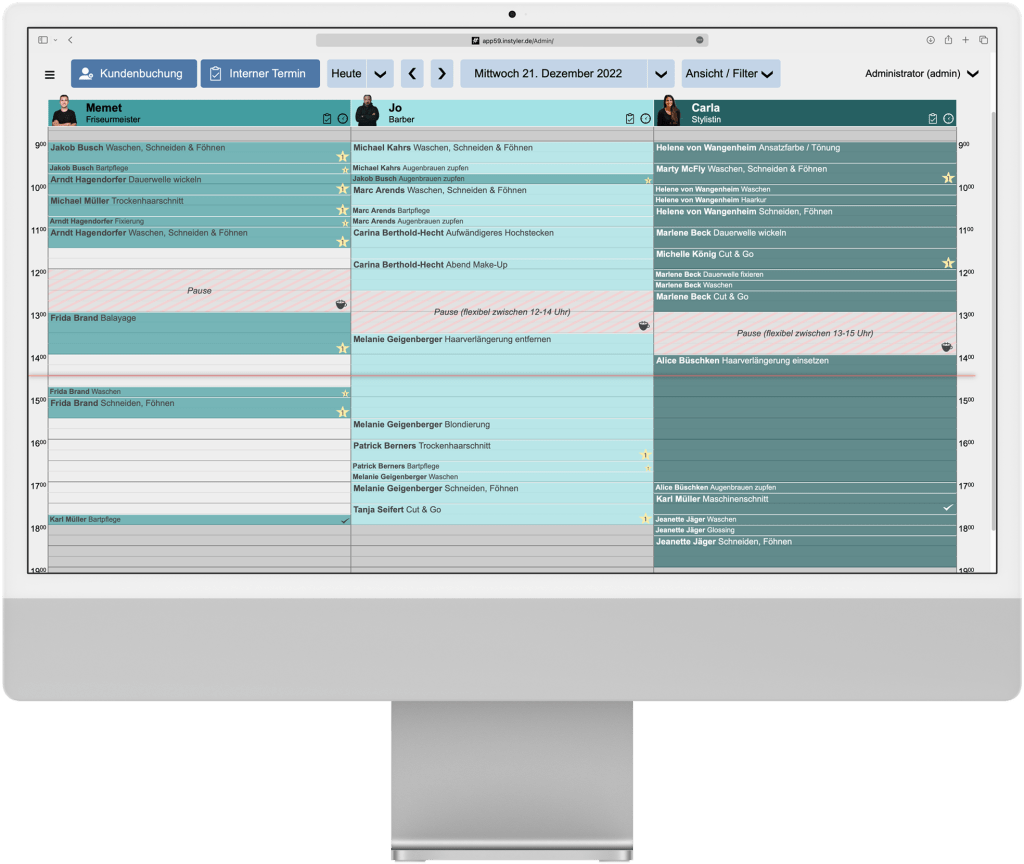Go to the previous day arrow
Screen dimensions: 1024x864
click(x=412, y=74)
